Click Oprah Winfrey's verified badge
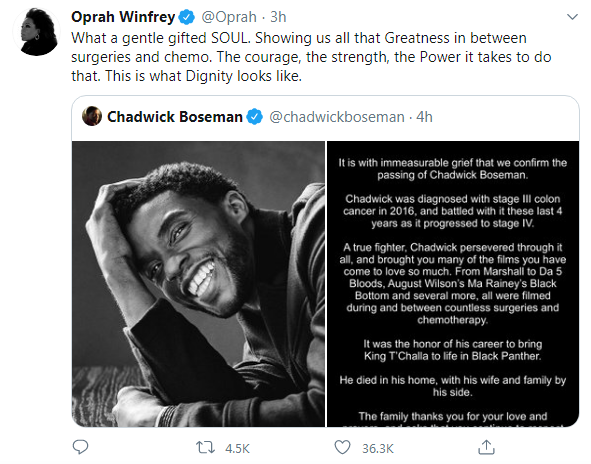The width and height of the screenshot is (591, 464). (187, 17)
